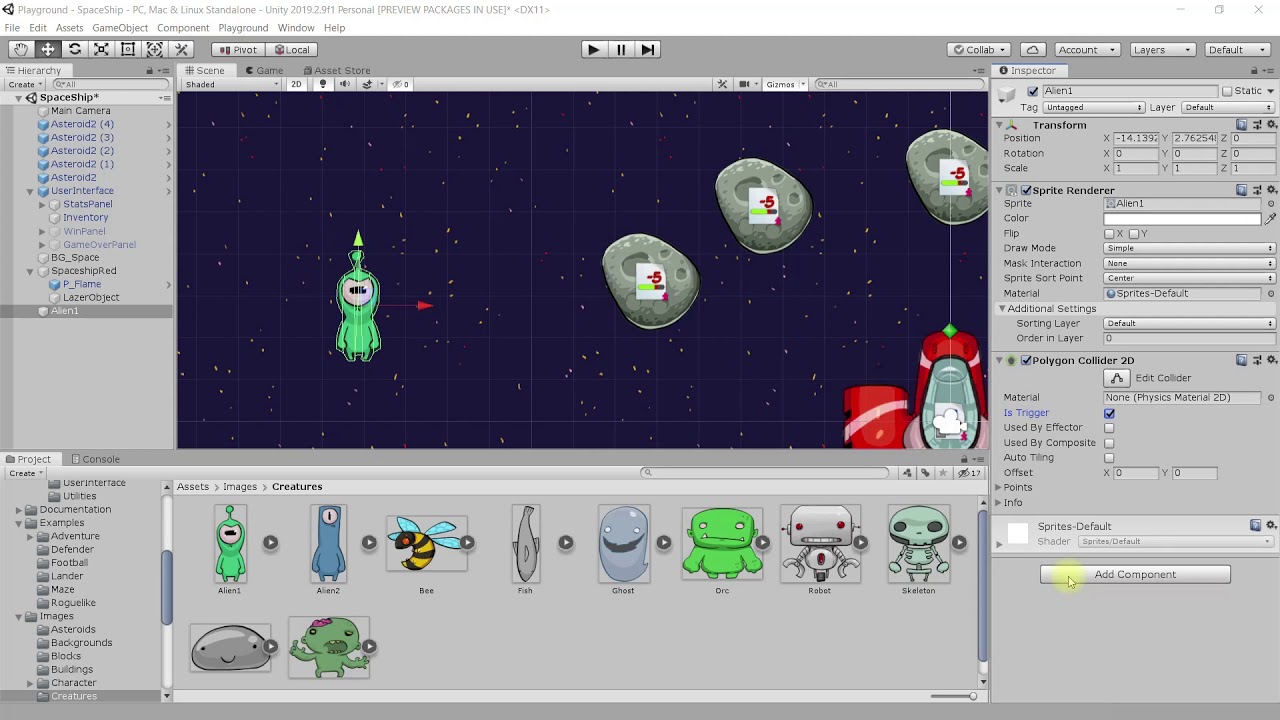Open the Mask Interaction dropdown
Image resolution: width=1280 pixels, height=720 pixels.
click(1190, 263)
